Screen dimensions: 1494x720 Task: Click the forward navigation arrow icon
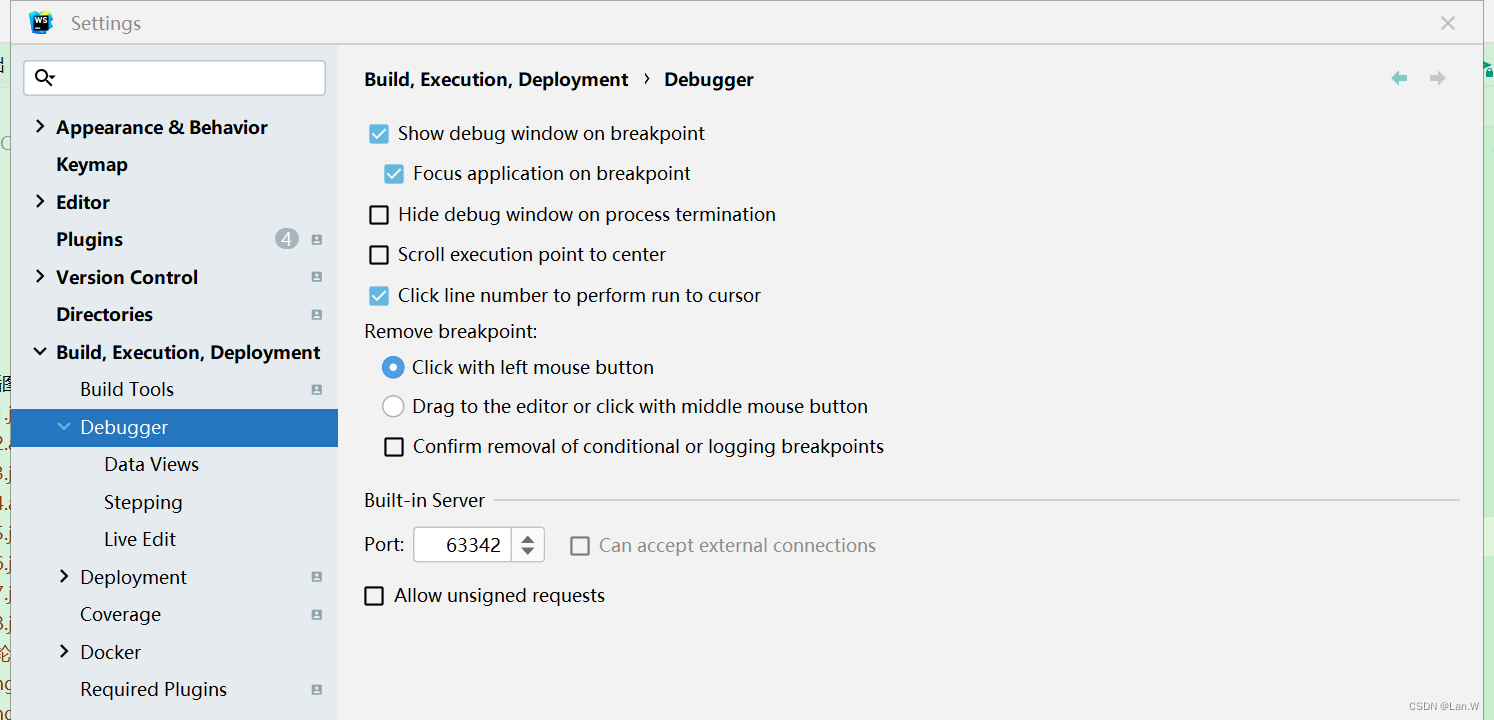pos(1437,78)
